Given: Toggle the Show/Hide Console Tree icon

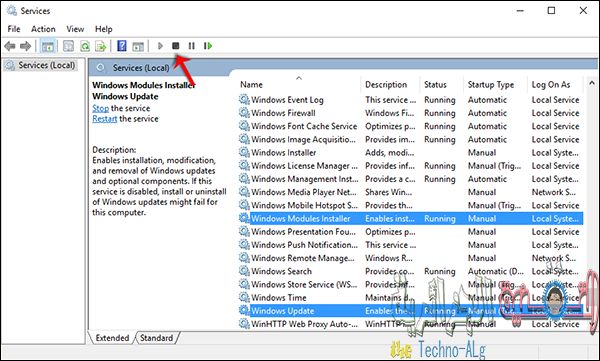Looking at the screenshot, I should 48,46.
